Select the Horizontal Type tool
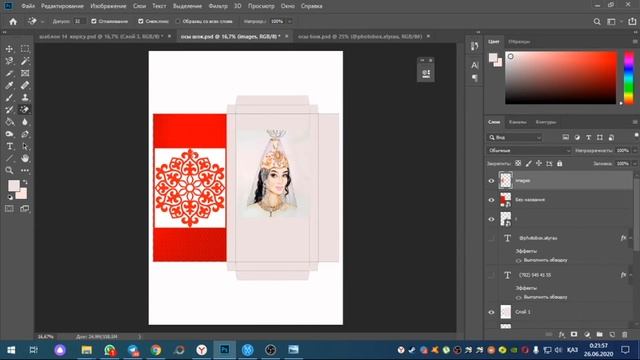This screenshot has width=640, height=360. click(9, 146)
